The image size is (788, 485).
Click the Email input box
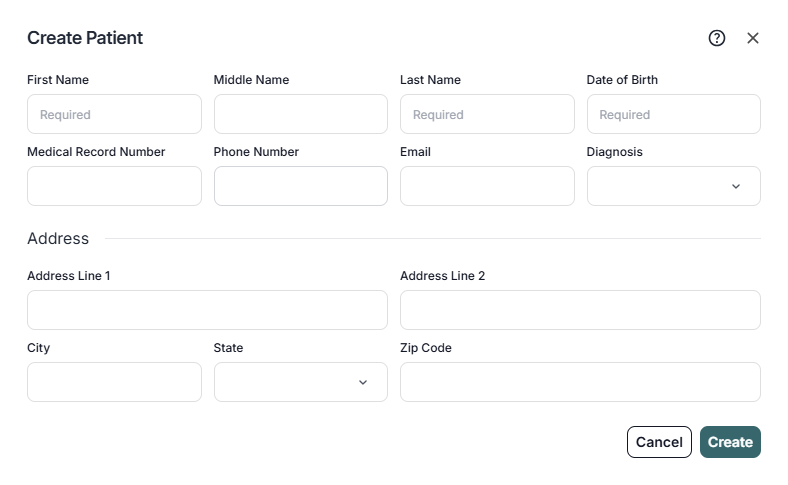point(487,186)
